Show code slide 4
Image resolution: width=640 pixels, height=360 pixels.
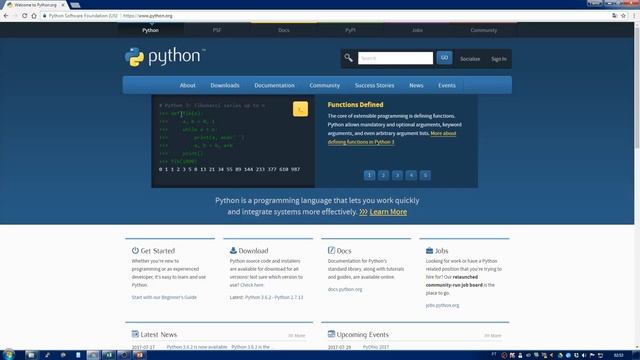[x=411, y=175]
